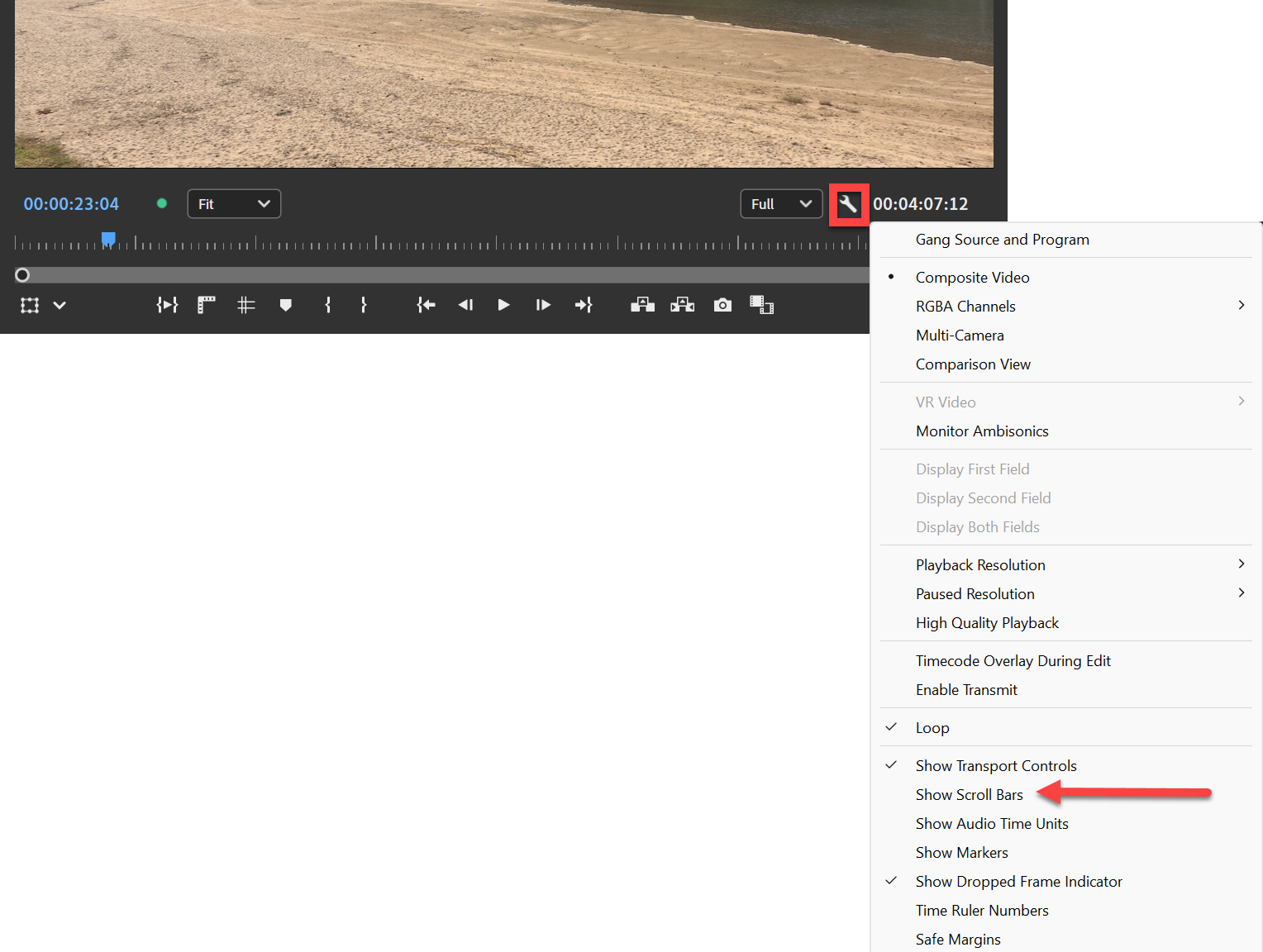Open the Settings wrench menu
The width and height of the screenshot is (1263, 952).
(849, 203)
